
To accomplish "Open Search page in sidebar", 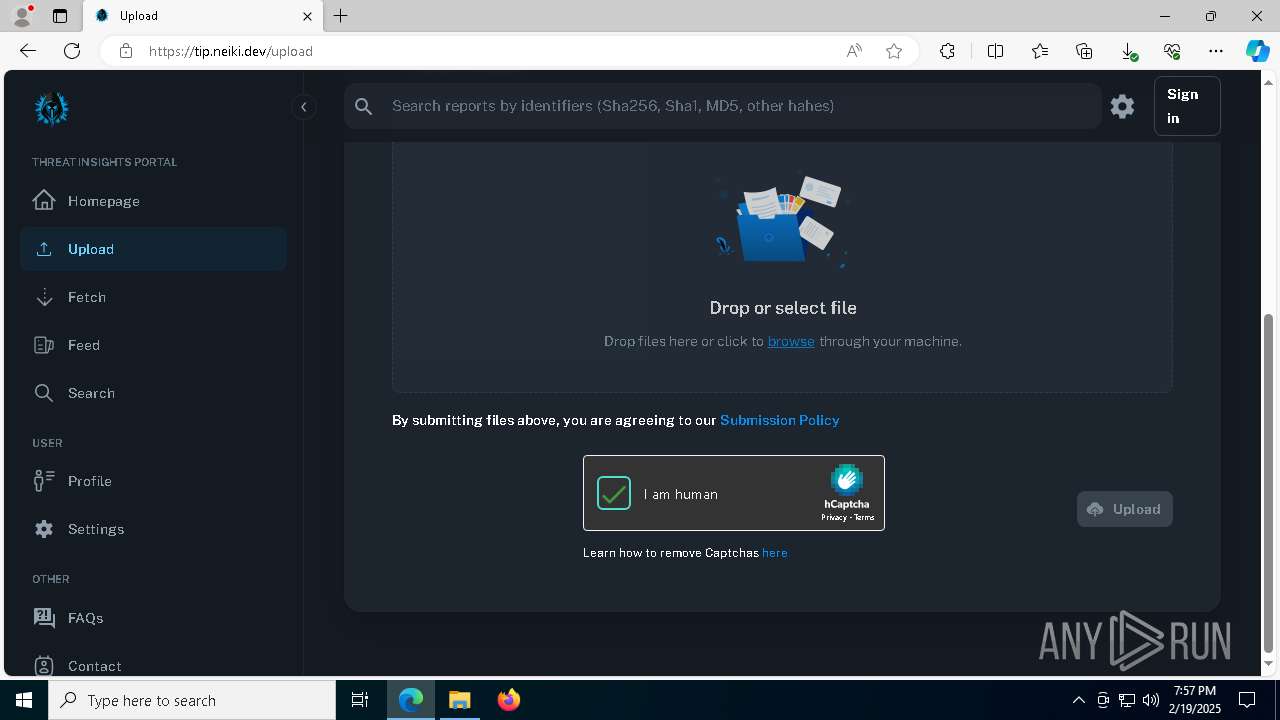I will [153, 393].
